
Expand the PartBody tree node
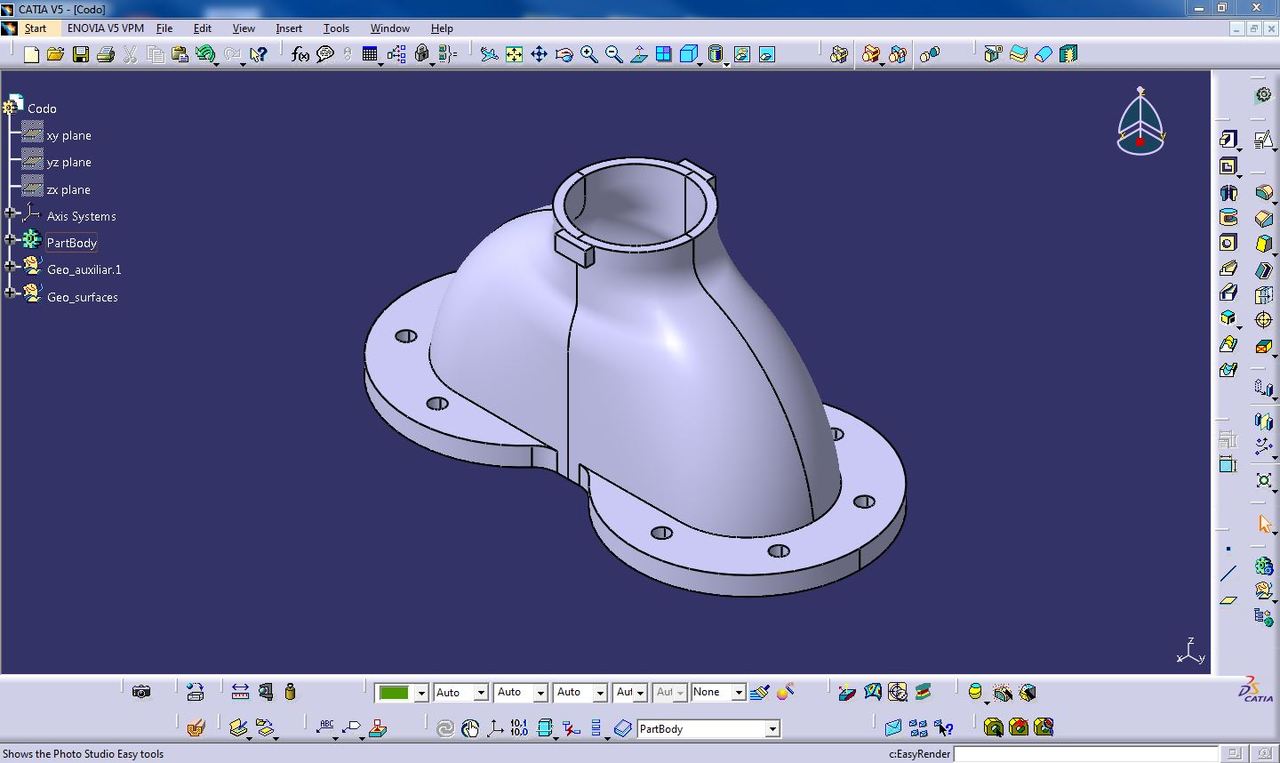(x=11, y=240)
